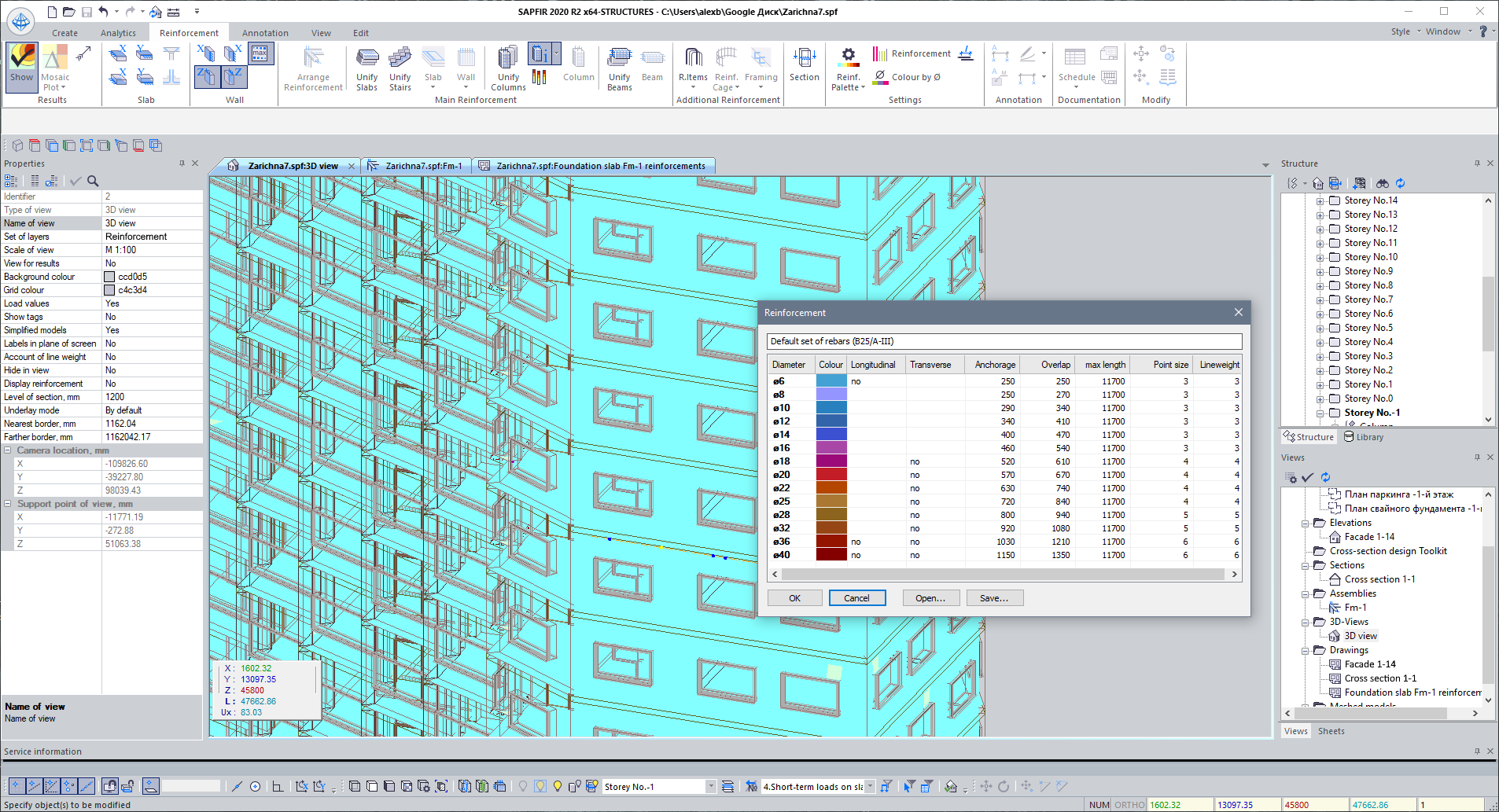Select the Unify Stairs tool
Screen dimensions: 1499x812
pyautogui.click(x=400, y=67)
